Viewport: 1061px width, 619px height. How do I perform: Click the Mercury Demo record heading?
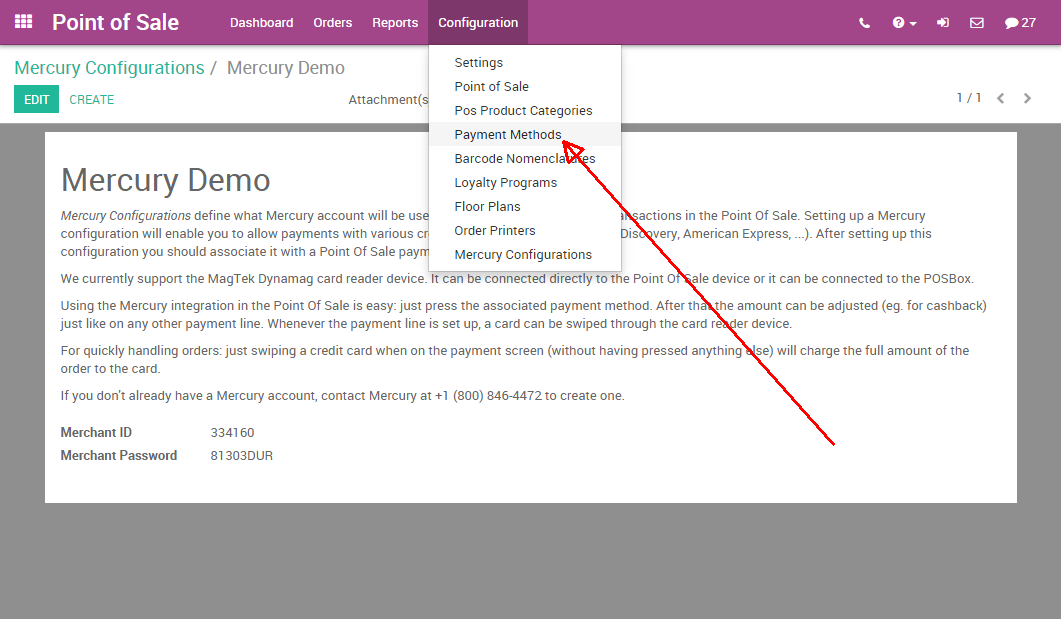[x=166, y=180]
